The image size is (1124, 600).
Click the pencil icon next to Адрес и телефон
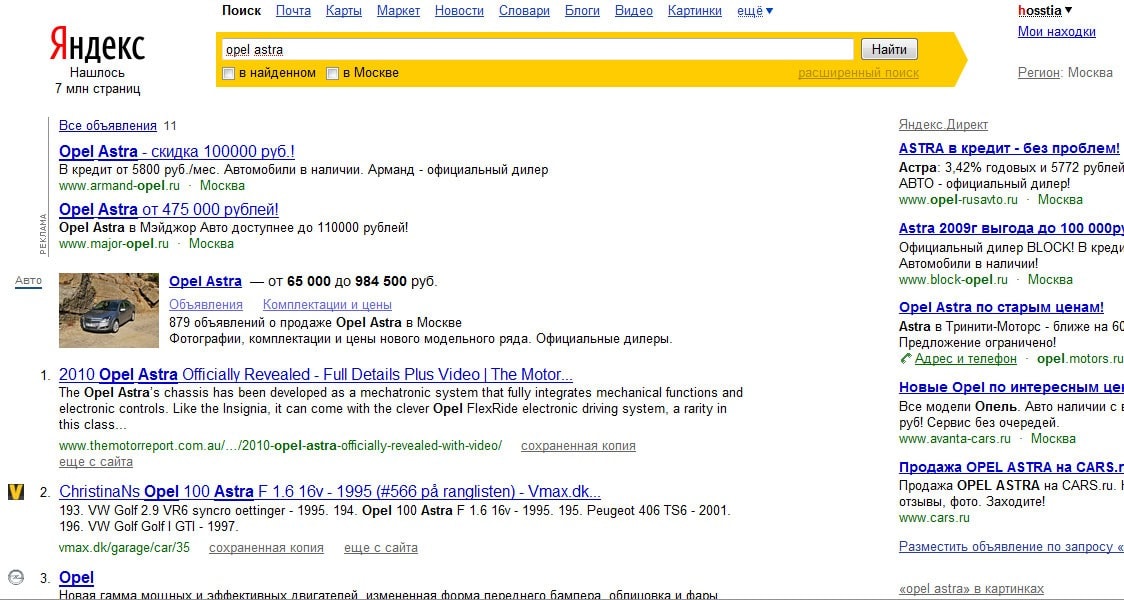coord(905,358)
